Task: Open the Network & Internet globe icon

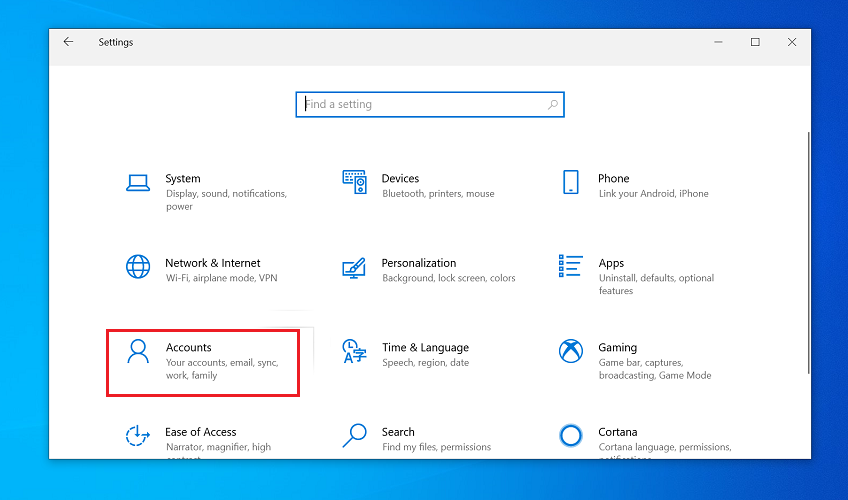Action: (138, 266)
